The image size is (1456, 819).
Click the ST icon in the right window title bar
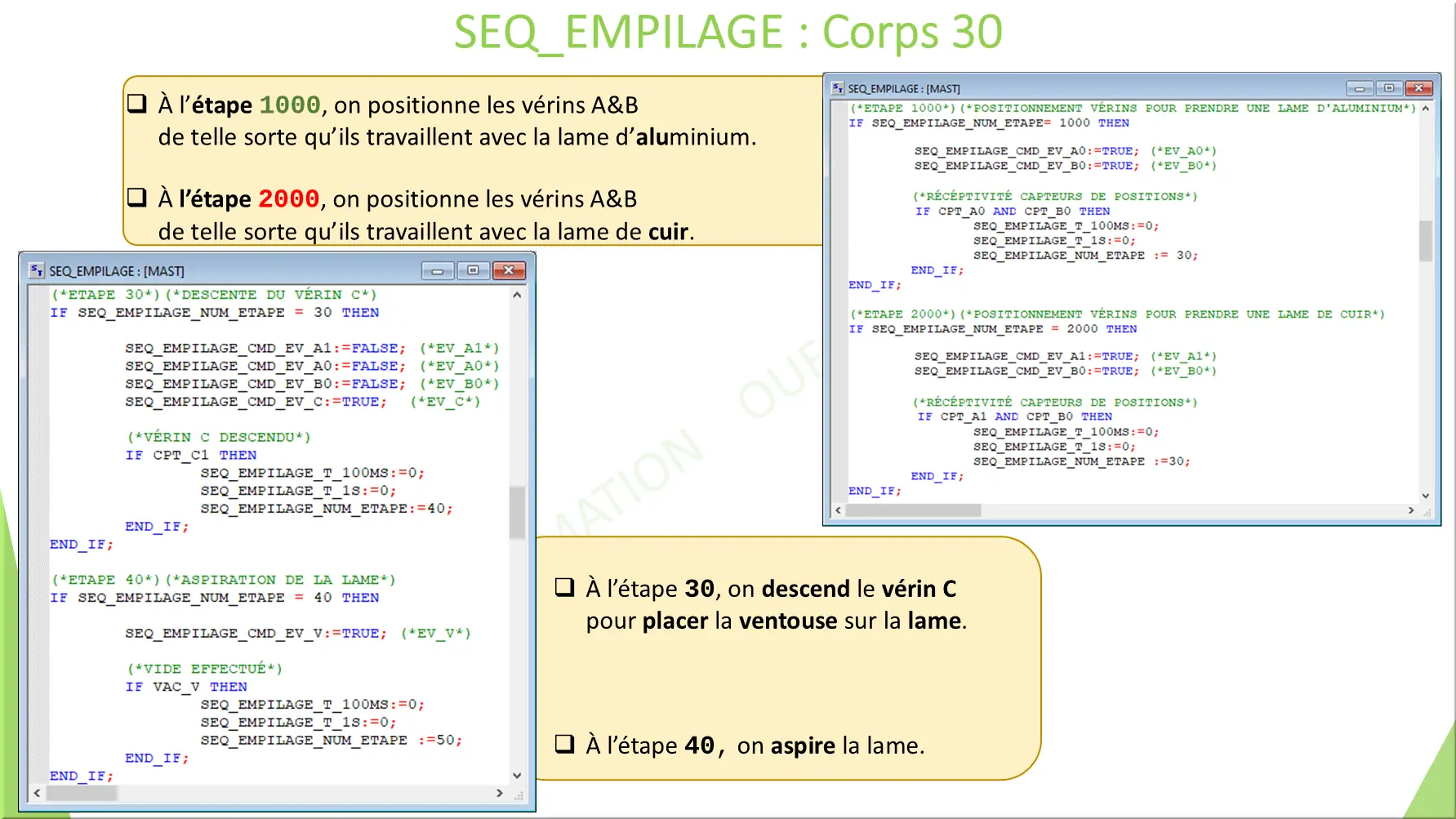point(837,87)
